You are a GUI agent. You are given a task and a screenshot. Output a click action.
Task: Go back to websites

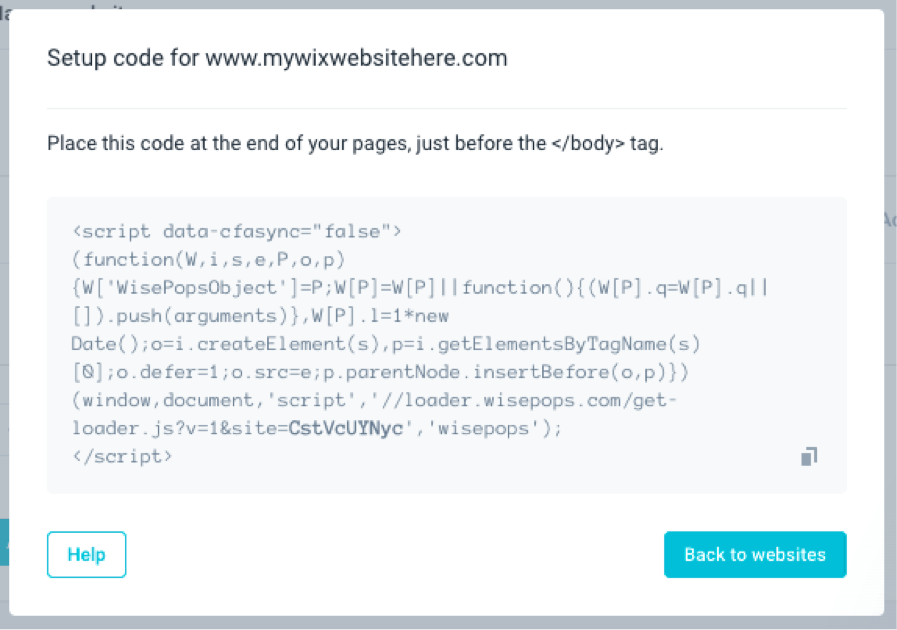coord(755,554)
